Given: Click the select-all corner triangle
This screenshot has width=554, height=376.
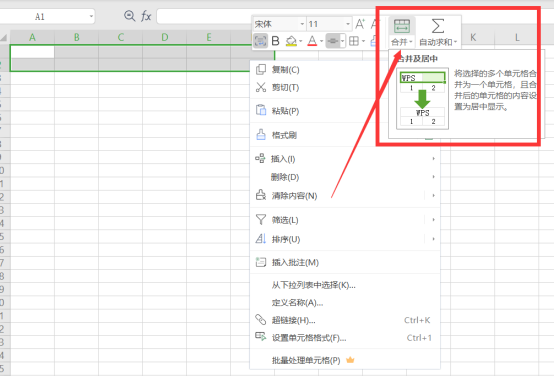Looking at the screenshot, I should [x=4, y=37].
